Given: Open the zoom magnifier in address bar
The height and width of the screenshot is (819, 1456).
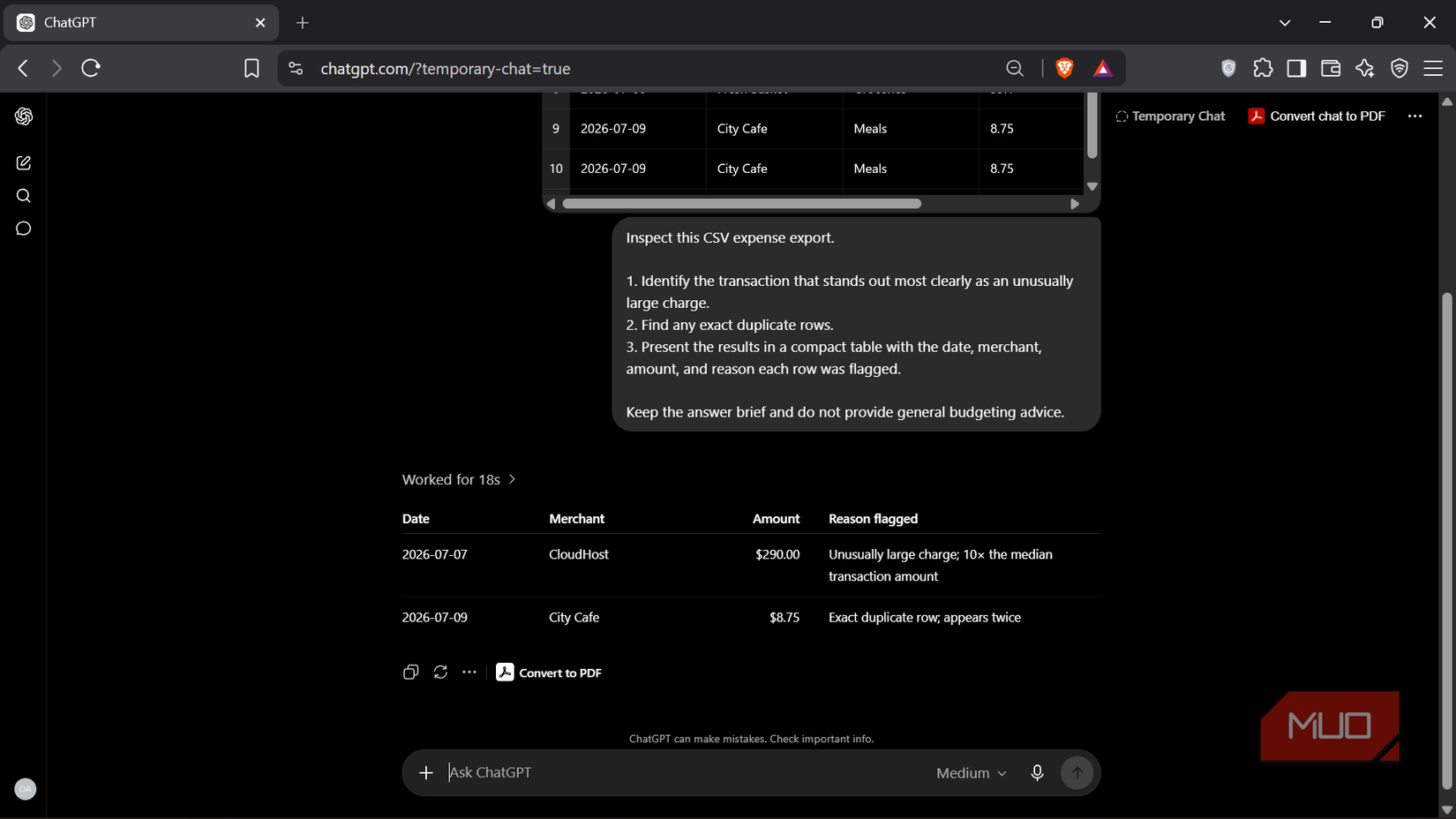Looking at the screenshot, I should coord(1015,68).
